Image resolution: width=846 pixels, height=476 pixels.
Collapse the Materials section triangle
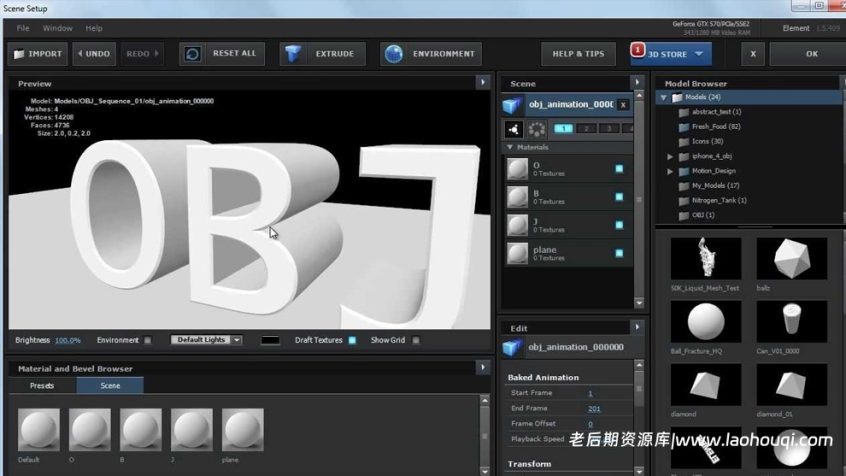point(510,147)
